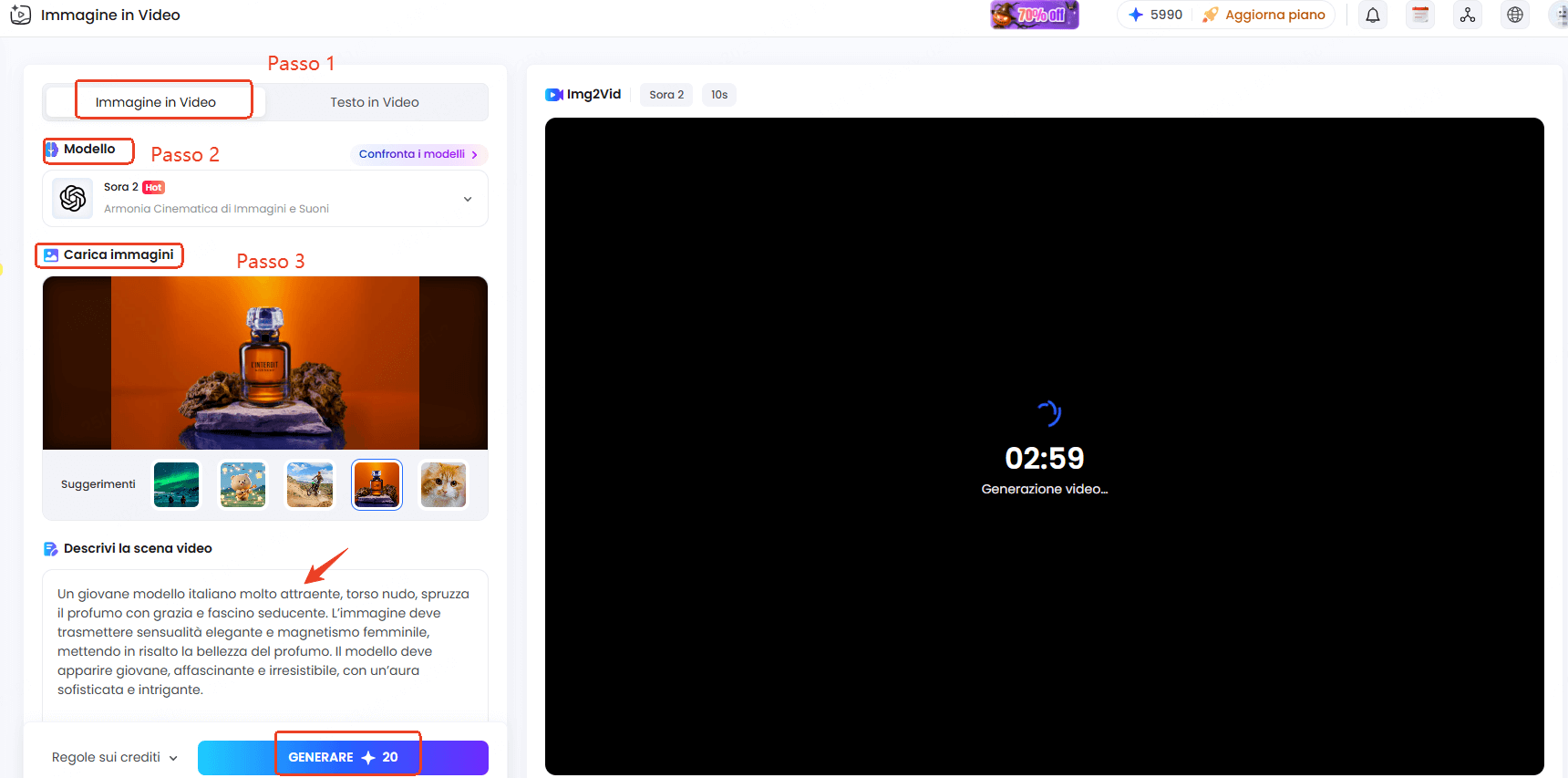The image size is (1568, 778).
Task: Click the Modello label icon
Action: [x=51, y=150]
